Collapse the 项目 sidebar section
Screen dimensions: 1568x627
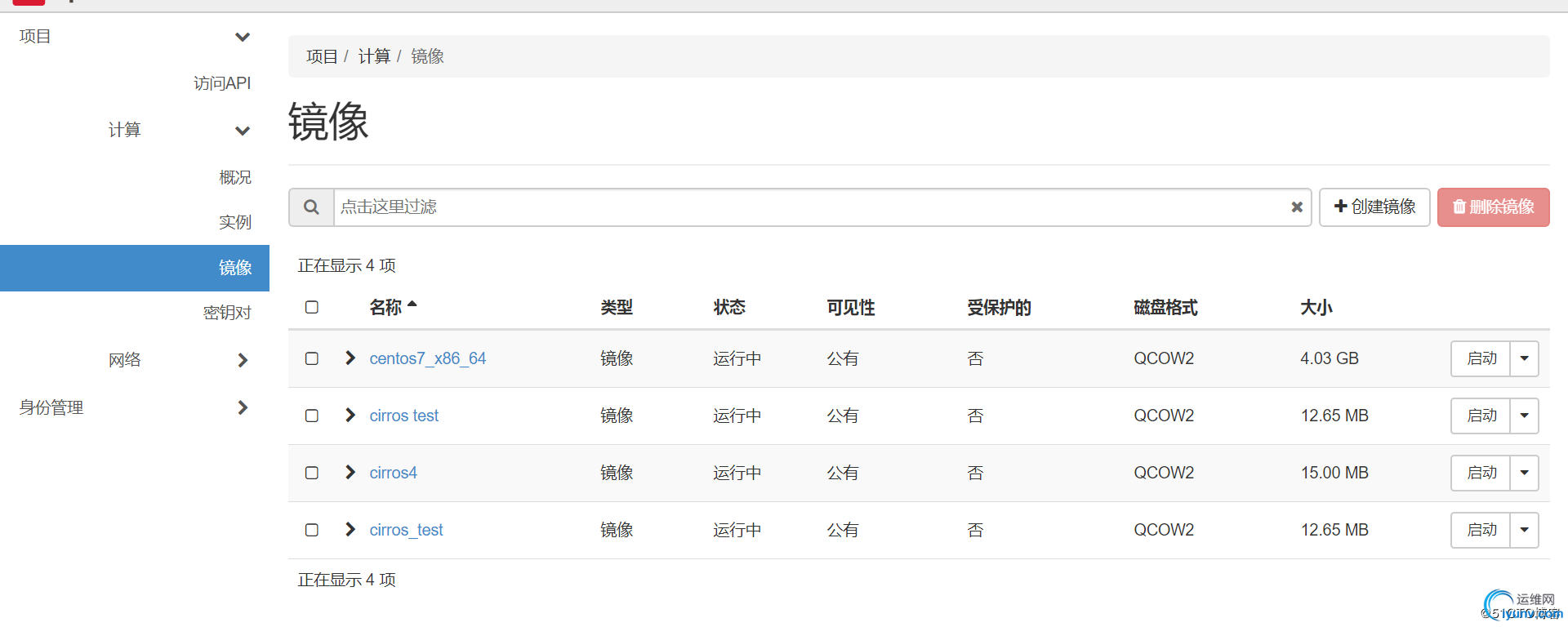coord(135,37)
